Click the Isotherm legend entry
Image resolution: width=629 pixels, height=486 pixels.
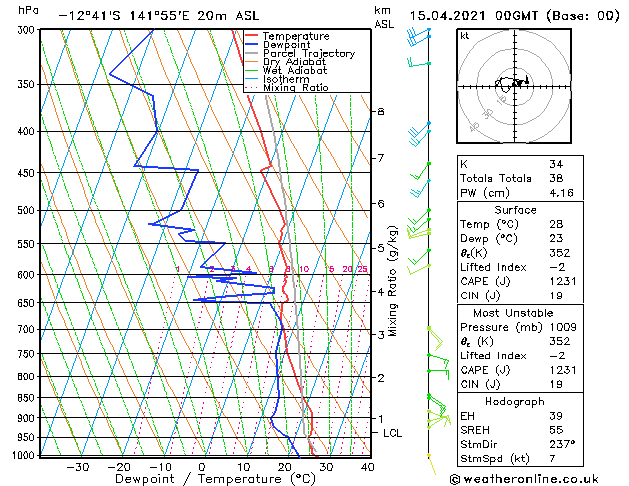pyautogui.click(x=277, y=79)
